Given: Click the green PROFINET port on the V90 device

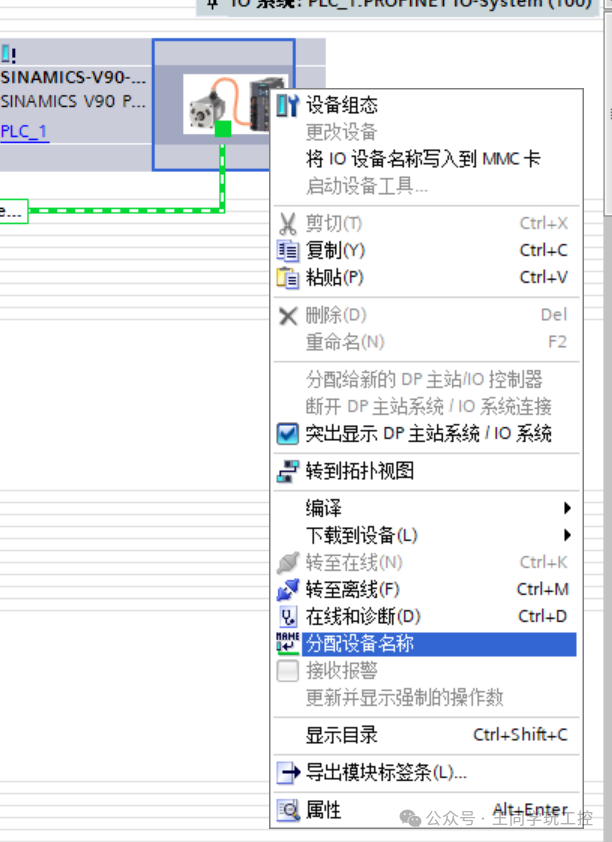Looking at the screenshot, I should tap(223, 129).
